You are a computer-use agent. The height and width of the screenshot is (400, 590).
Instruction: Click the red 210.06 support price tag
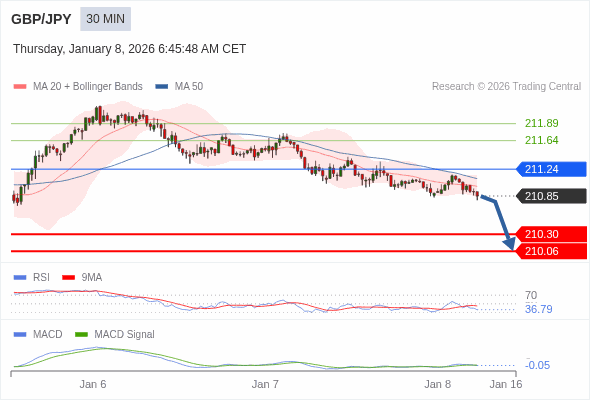point(551,251)
